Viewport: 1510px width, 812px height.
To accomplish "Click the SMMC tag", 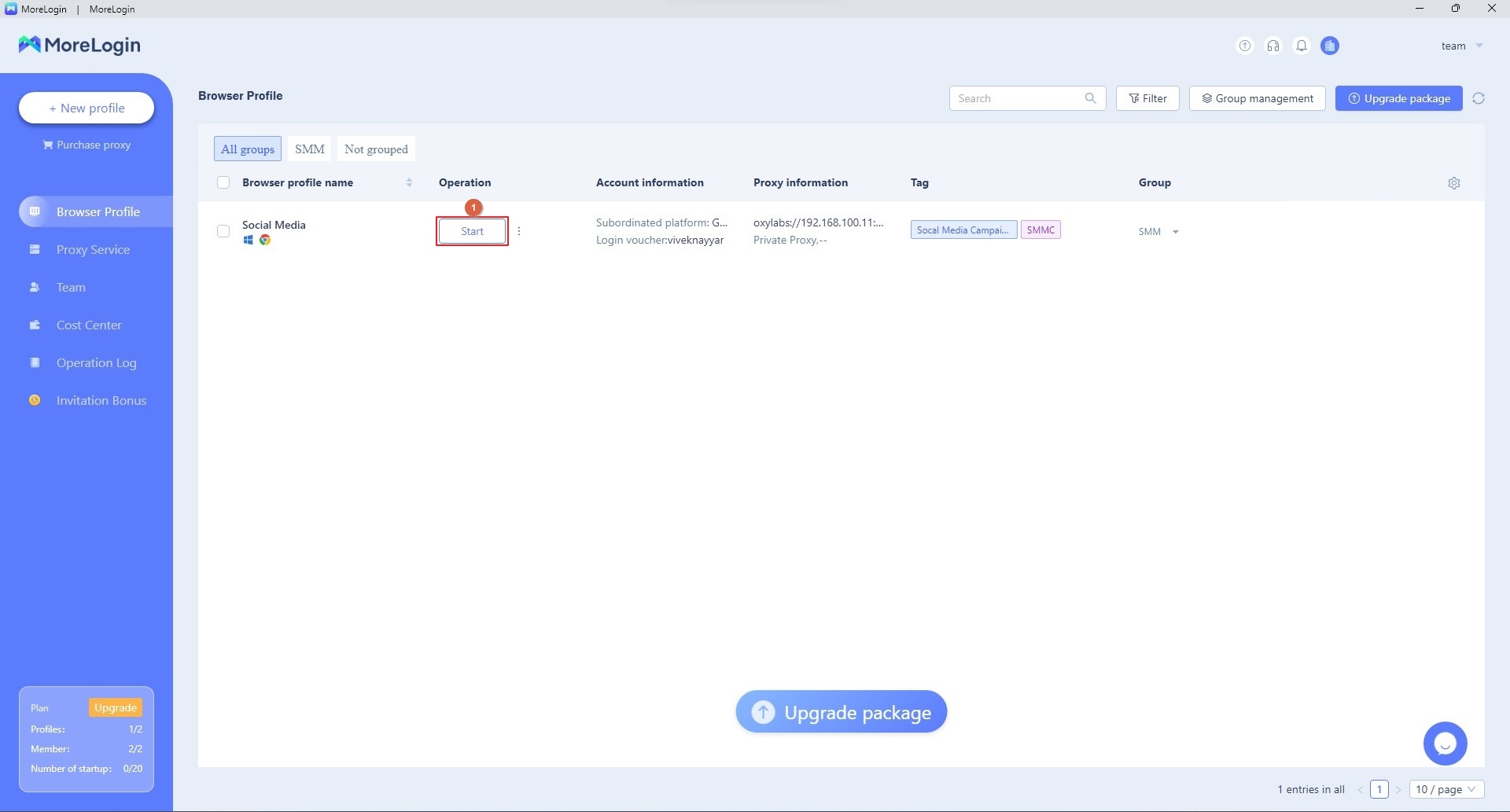I will (1040, 230).
